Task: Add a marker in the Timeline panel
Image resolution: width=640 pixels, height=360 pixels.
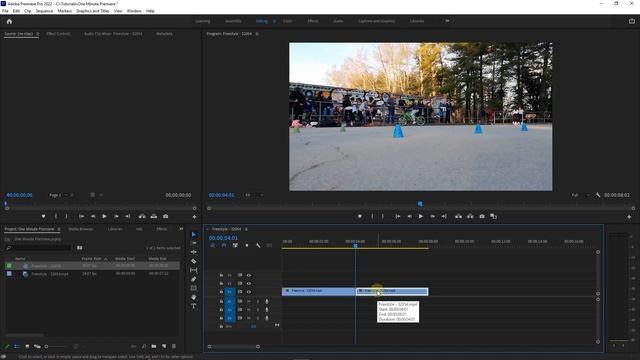Action: click(247, 245)
